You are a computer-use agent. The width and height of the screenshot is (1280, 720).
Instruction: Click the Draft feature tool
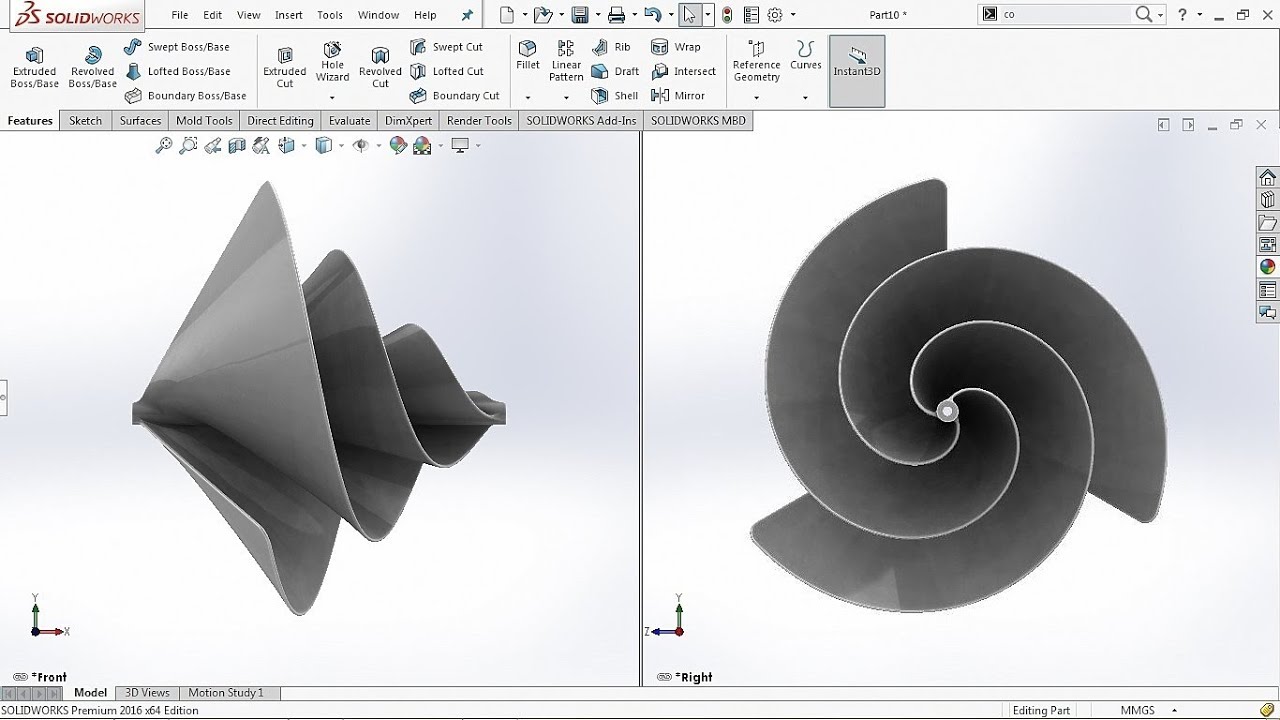point(615,71)
